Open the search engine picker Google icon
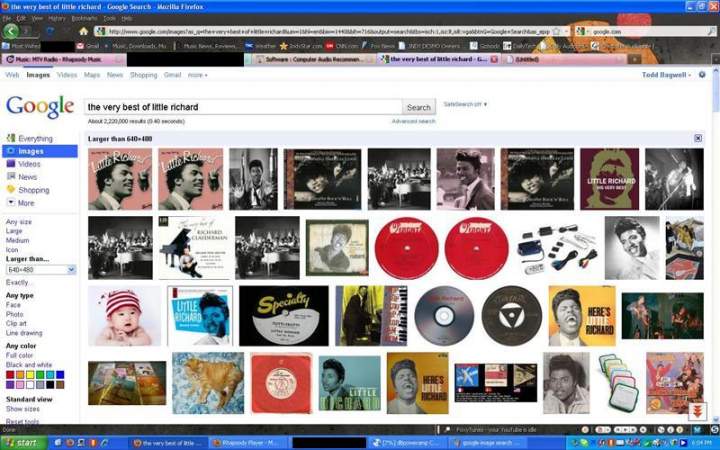Image resolution: width=720 pixels, height=450 pixels. coord(581,31)
